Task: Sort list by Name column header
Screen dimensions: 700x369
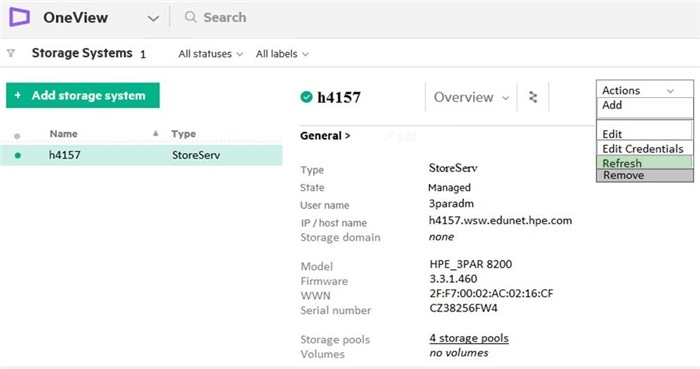Action: [63, 134]
